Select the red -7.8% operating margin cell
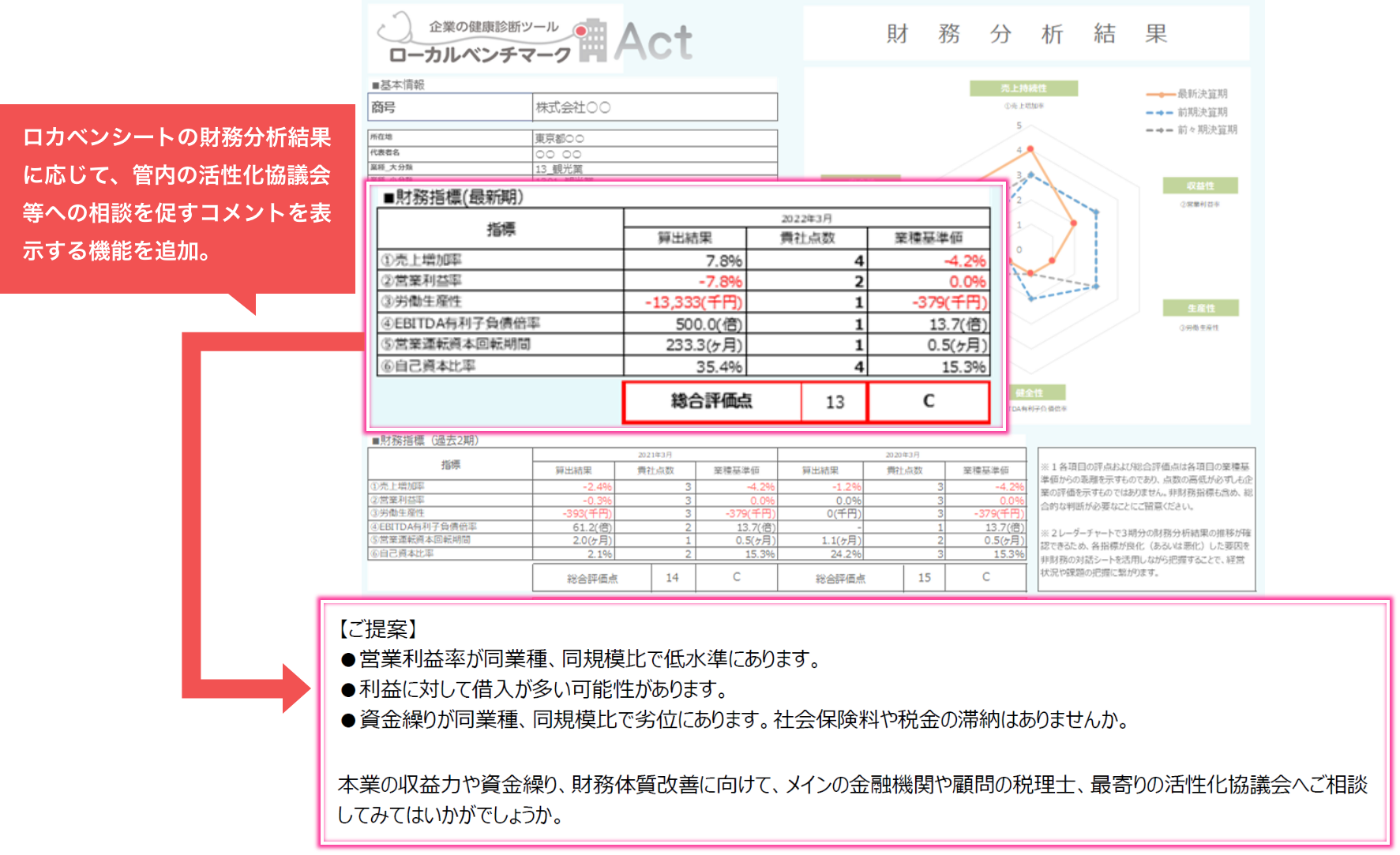1400x855 pixels. tap(685, 281)
